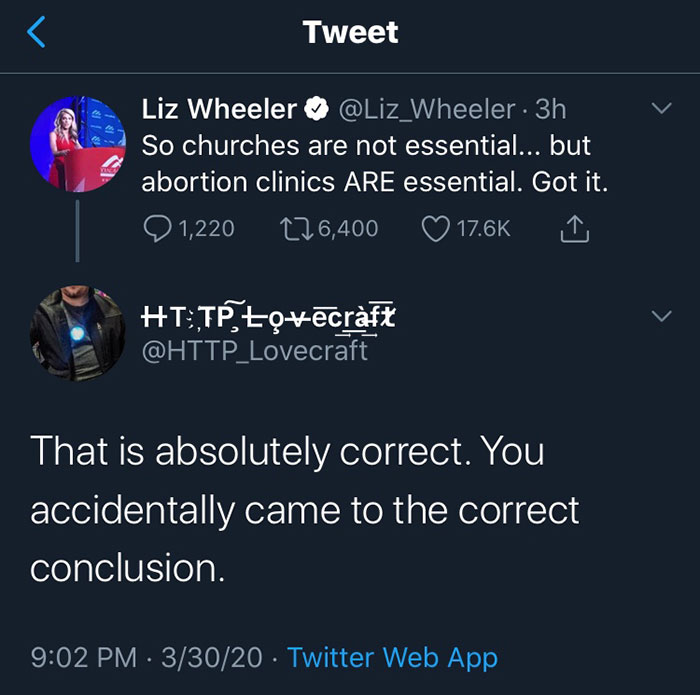
Task: Open the @Liz_Wheeler handle link
Action: [426, 109]
